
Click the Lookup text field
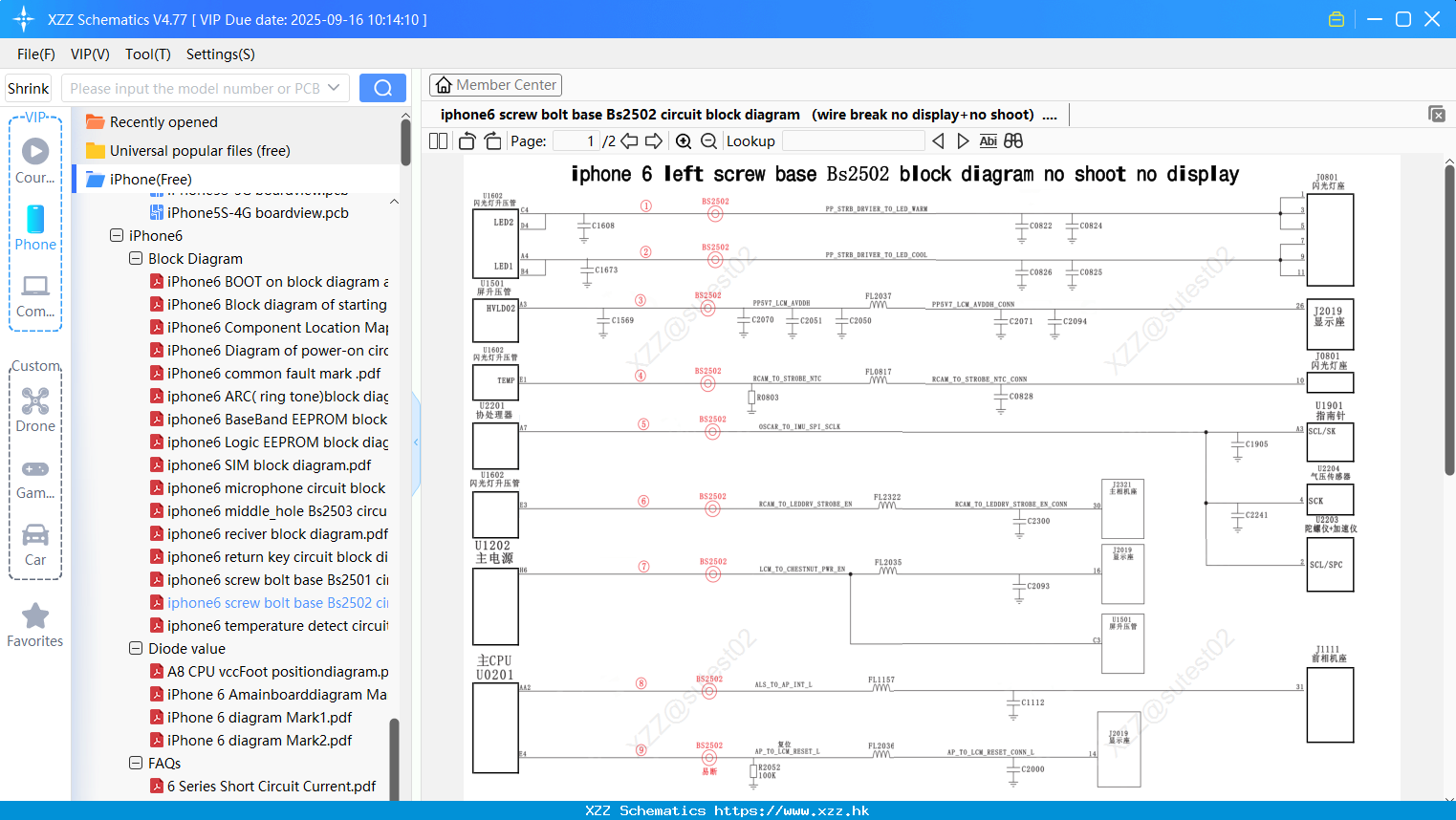pos(854,141)
